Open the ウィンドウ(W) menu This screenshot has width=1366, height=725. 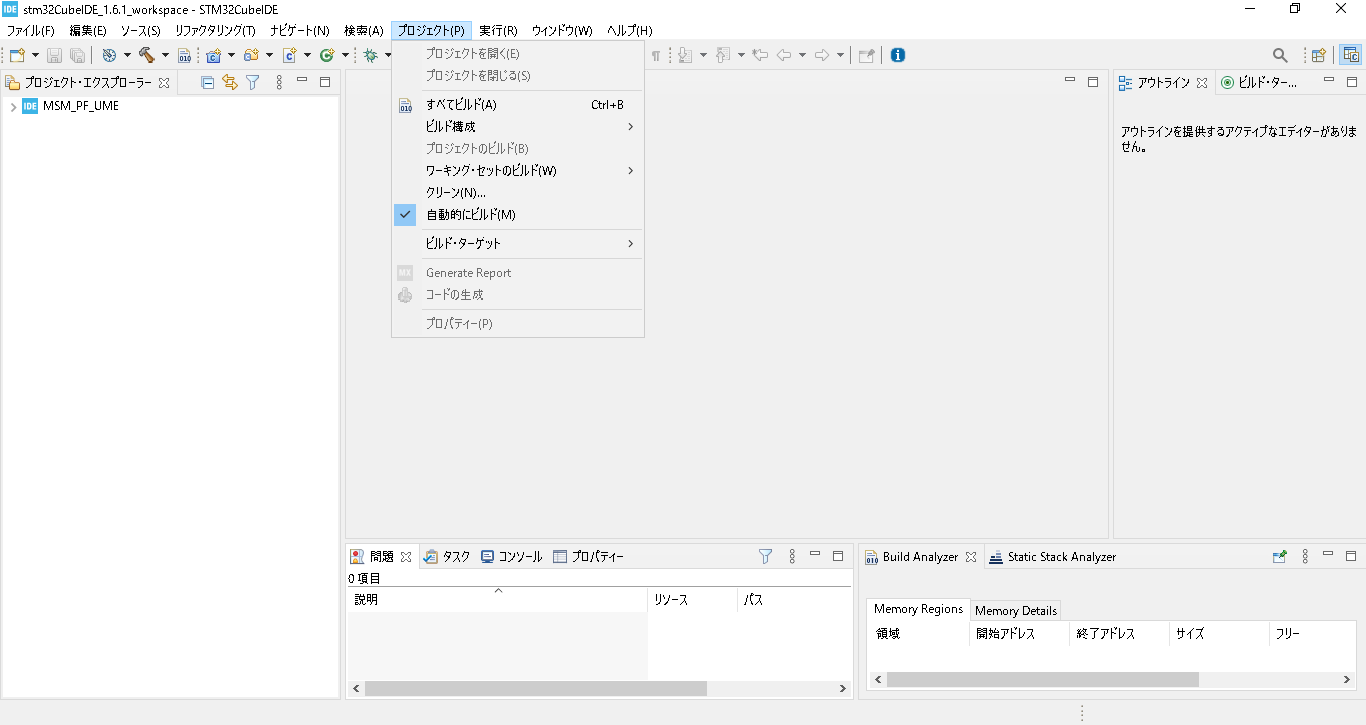pyautogui.click(x=562, y=31)
